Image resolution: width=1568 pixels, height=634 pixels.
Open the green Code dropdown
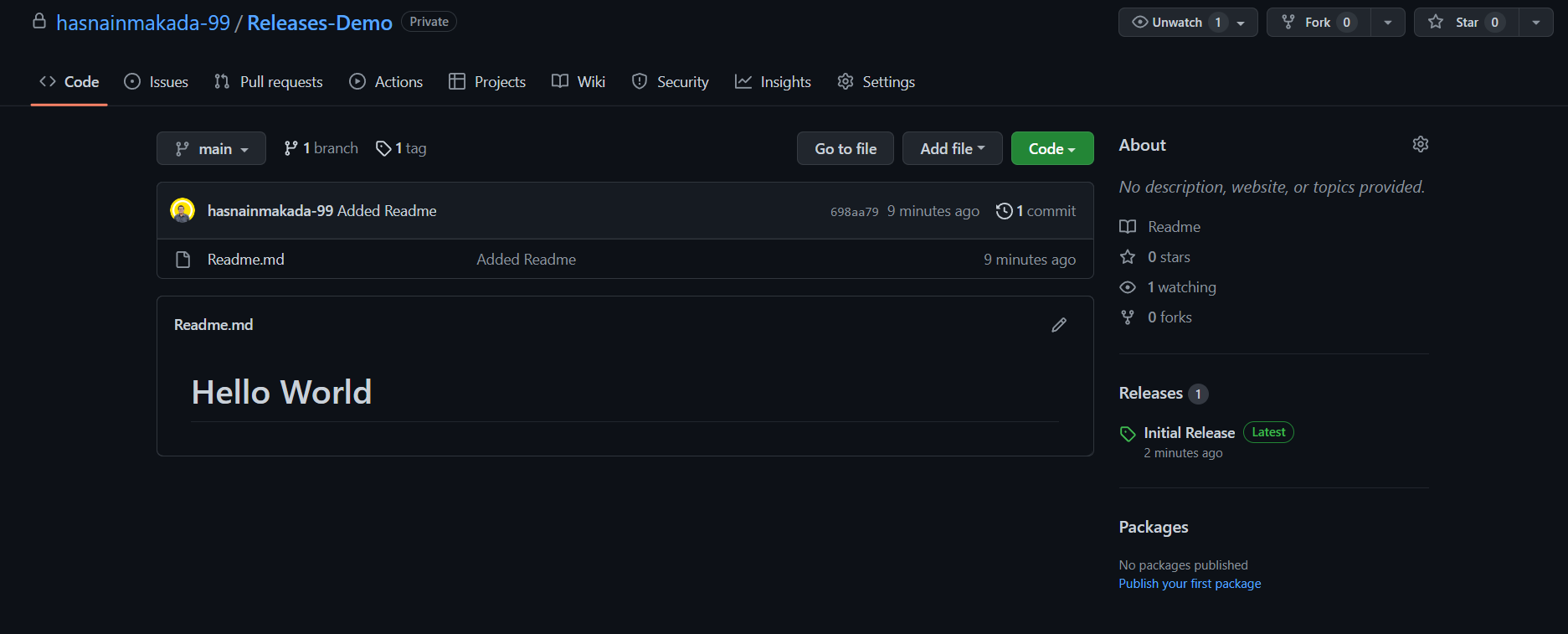[x=1052, y=148]
